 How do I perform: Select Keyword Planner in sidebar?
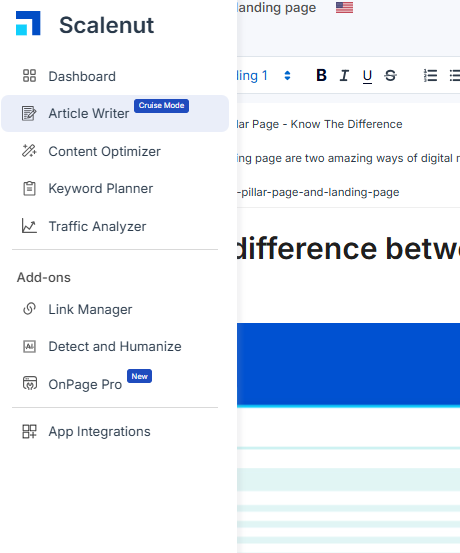pos(115,188)
